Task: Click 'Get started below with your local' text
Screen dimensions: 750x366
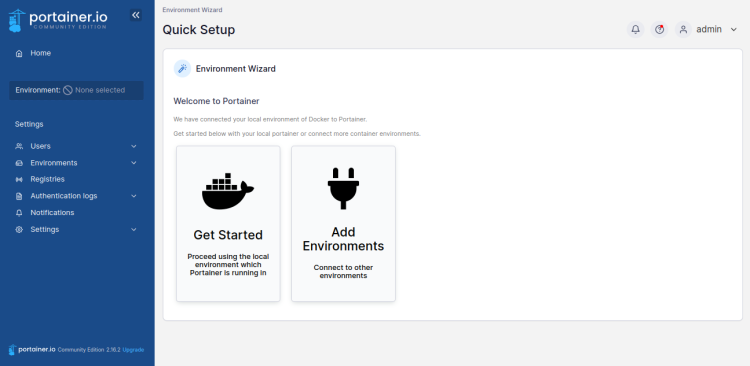Action: pos(297,134)
